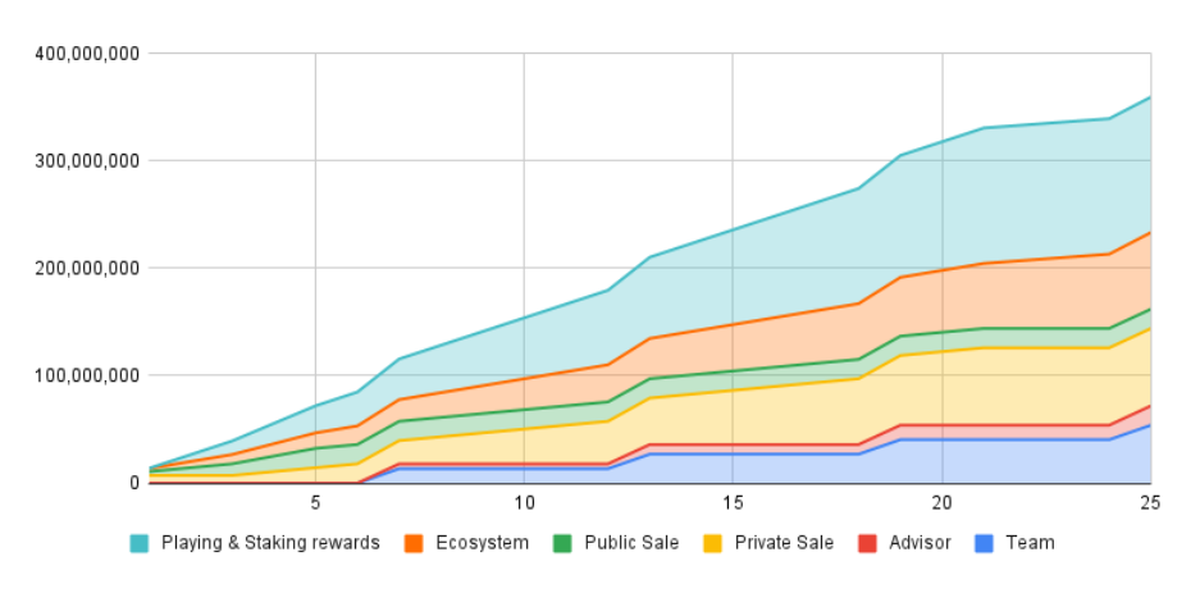
Task: Select the Advisor legend label
Action: 920,543
